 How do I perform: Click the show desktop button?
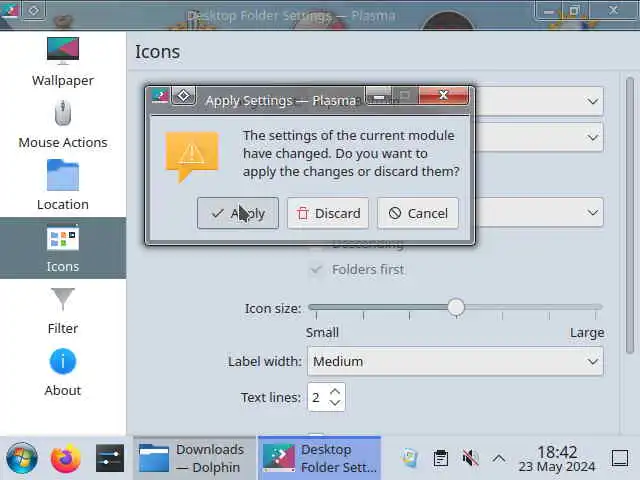[620, 458]
